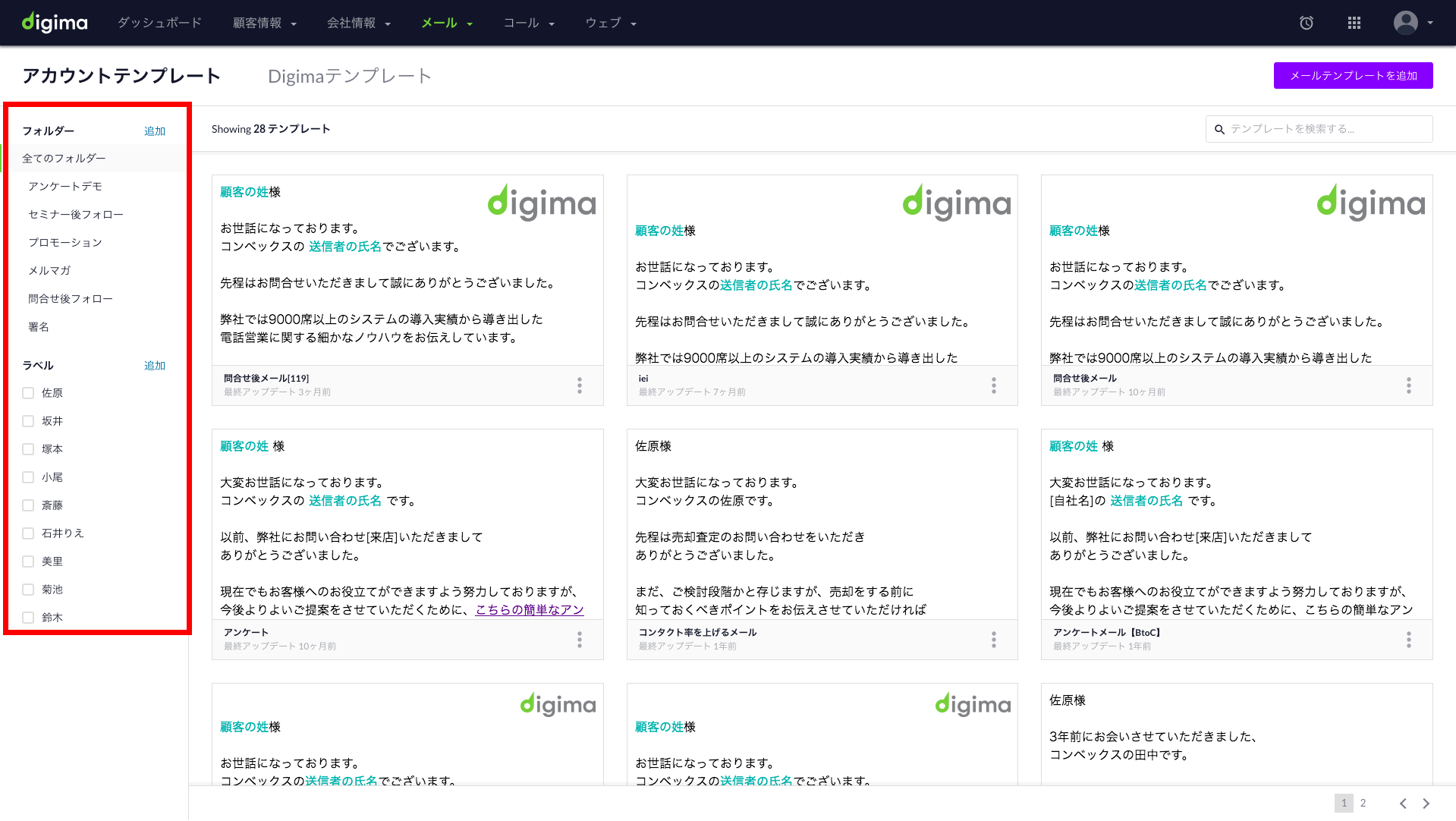Image resolution: width=1456 pixels, height=821 pixels.
Task: Go to page 2 of templates
Action: [1363, 804]
